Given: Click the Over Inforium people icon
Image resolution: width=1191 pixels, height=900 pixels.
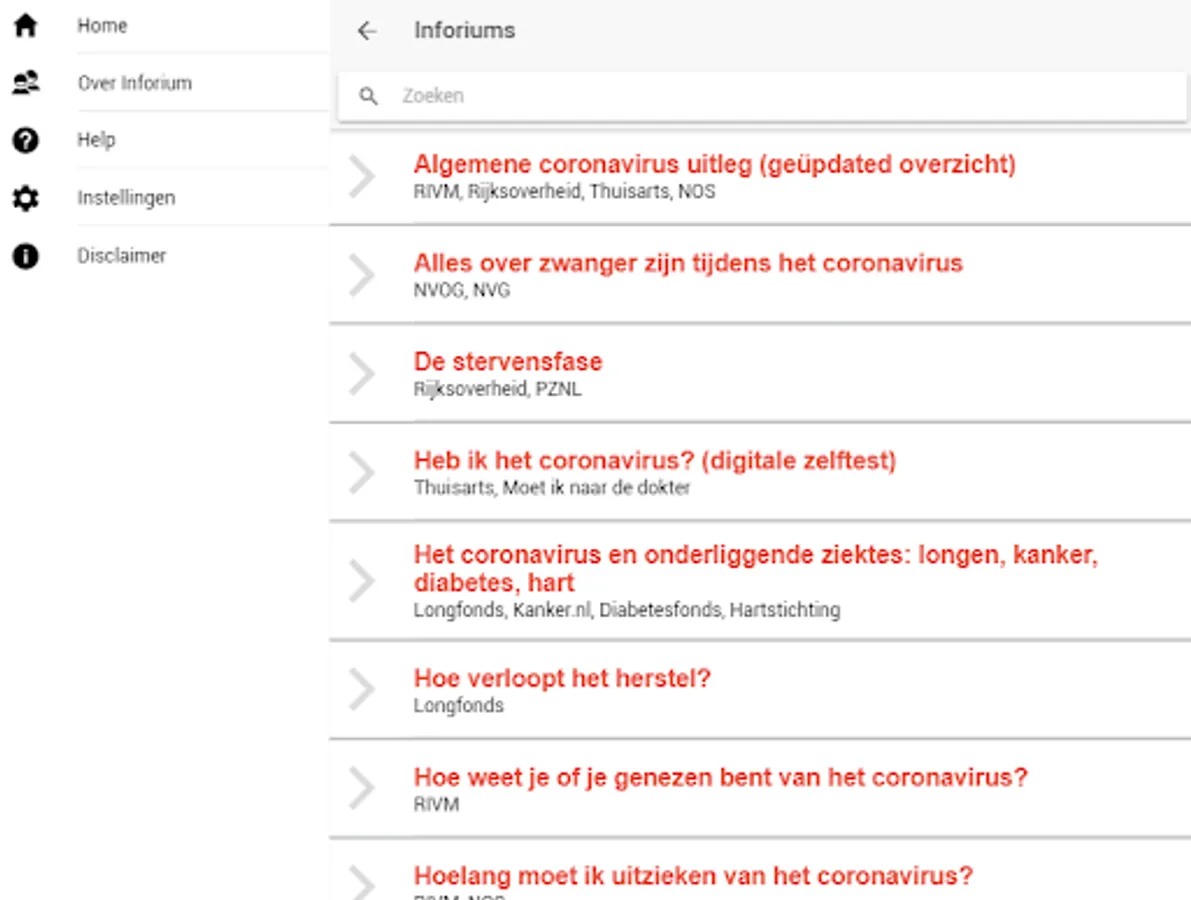Looking at the screenshot, I should (x=25, y=83).
